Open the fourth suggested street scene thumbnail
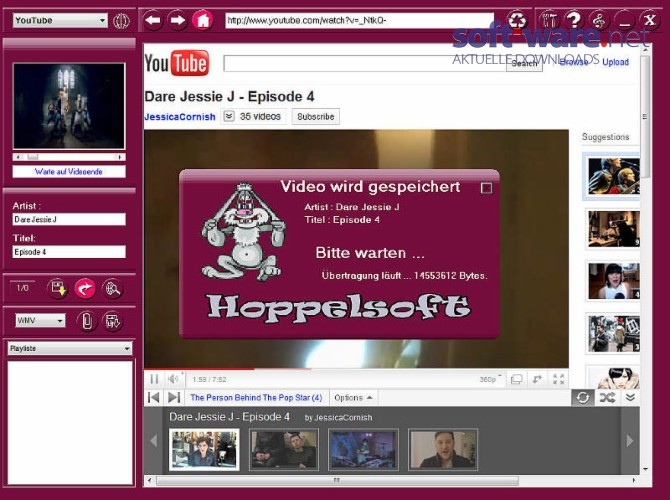This screenshot has width=670, height=500. click(613, 333)
